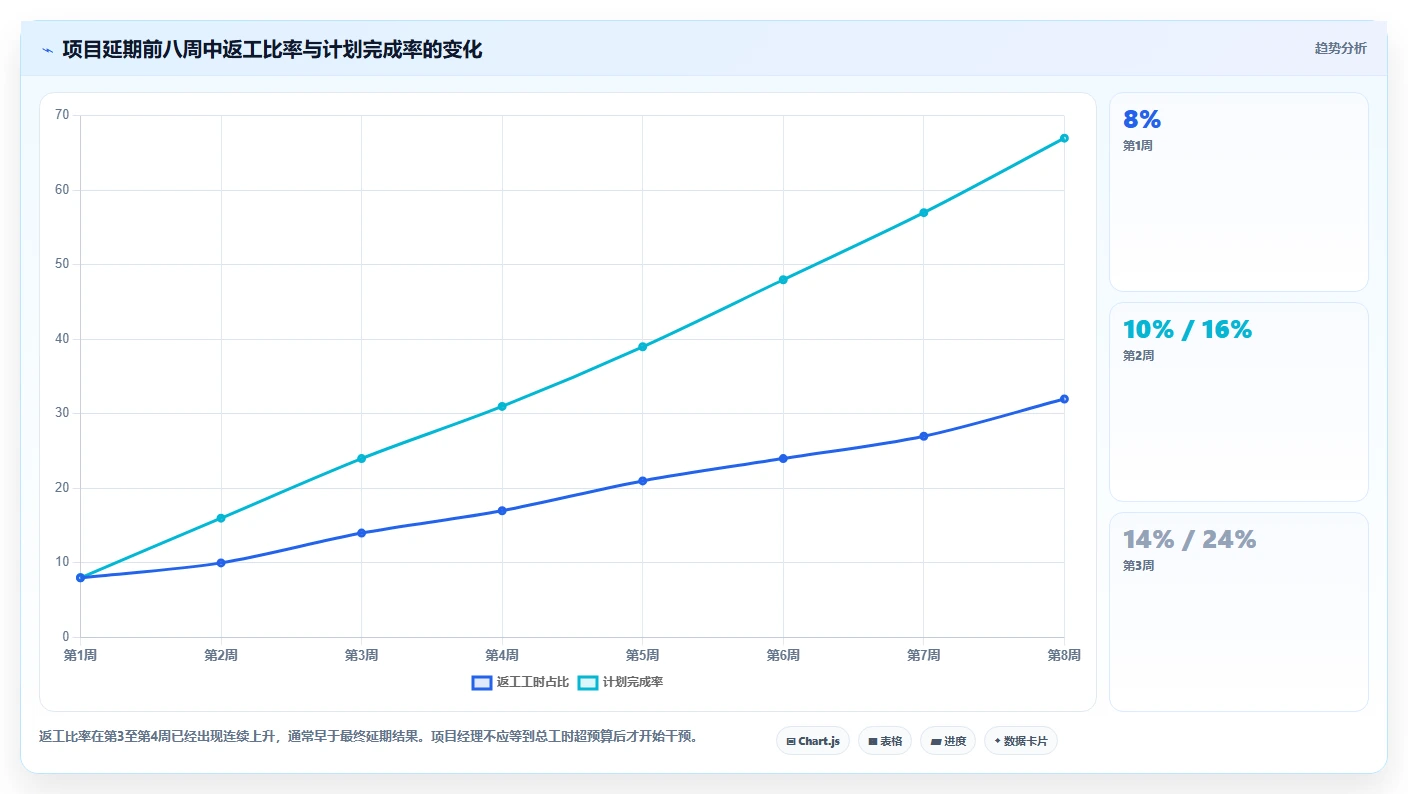
Task: Click the 返工工时占比 point at 第4周
Action: (502, 511)
